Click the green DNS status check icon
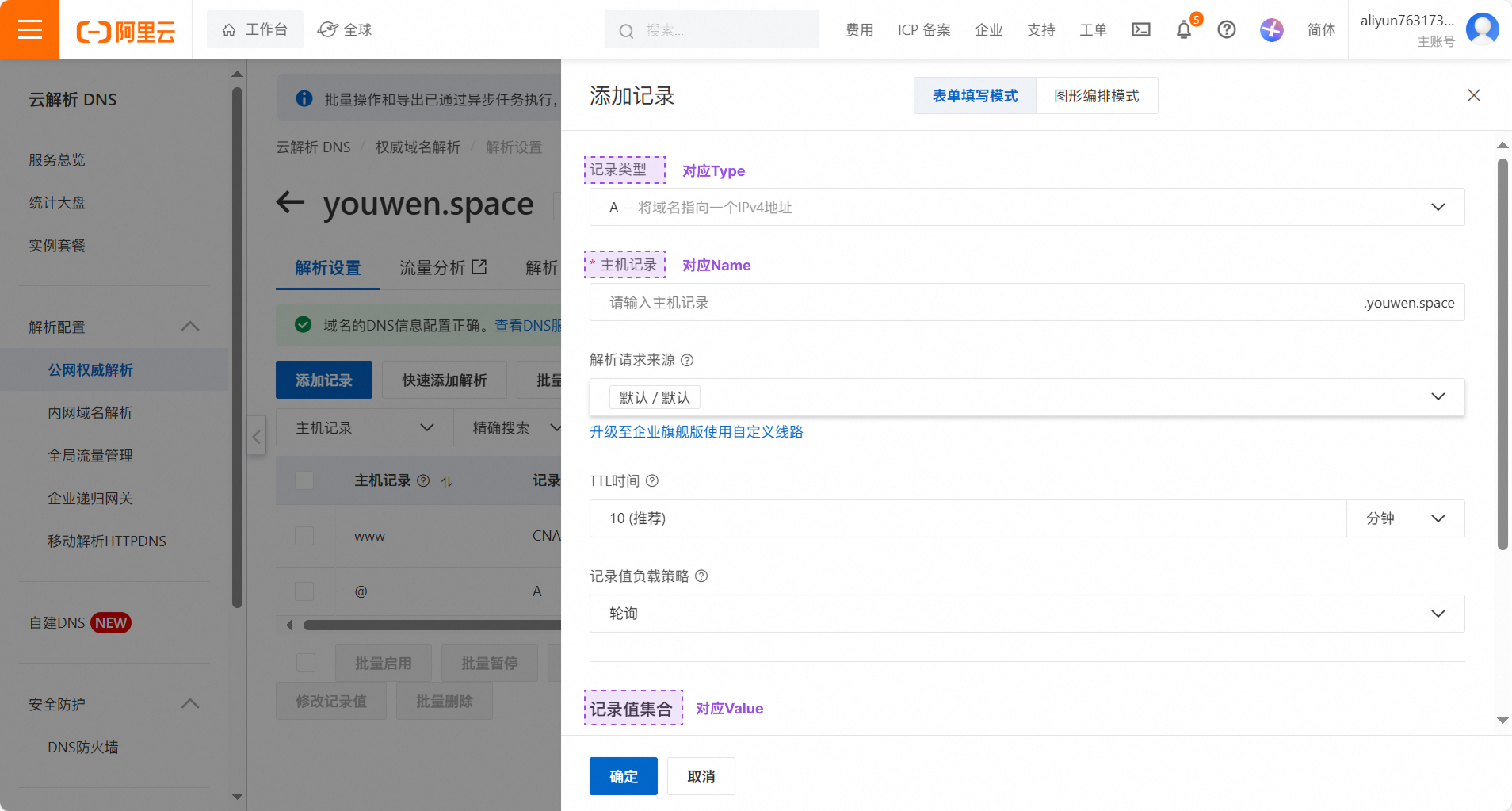 303,324
